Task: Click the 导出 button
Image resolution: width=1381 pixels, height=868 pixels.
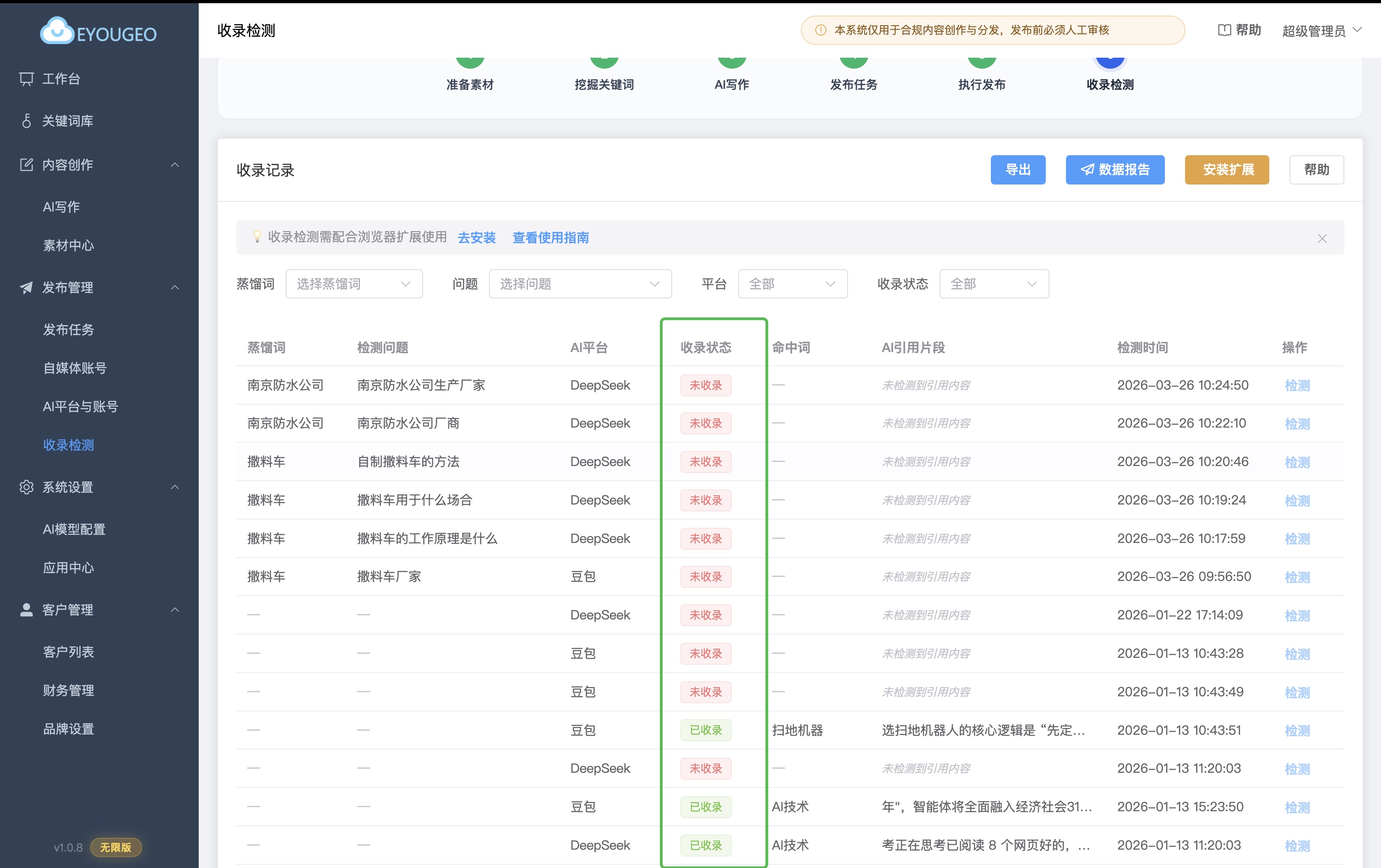Action: click(1018, 170)
